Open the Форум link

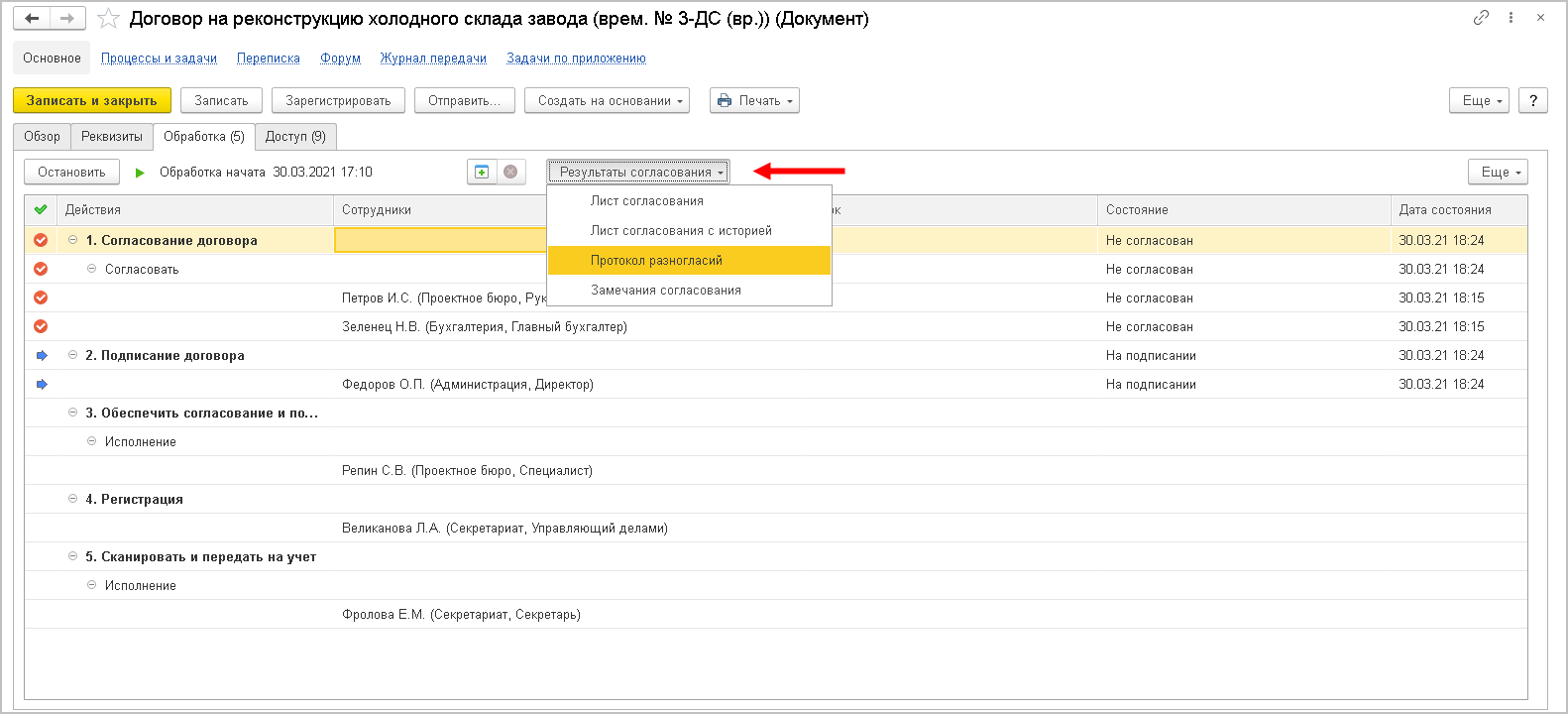(x=340, y=59)
